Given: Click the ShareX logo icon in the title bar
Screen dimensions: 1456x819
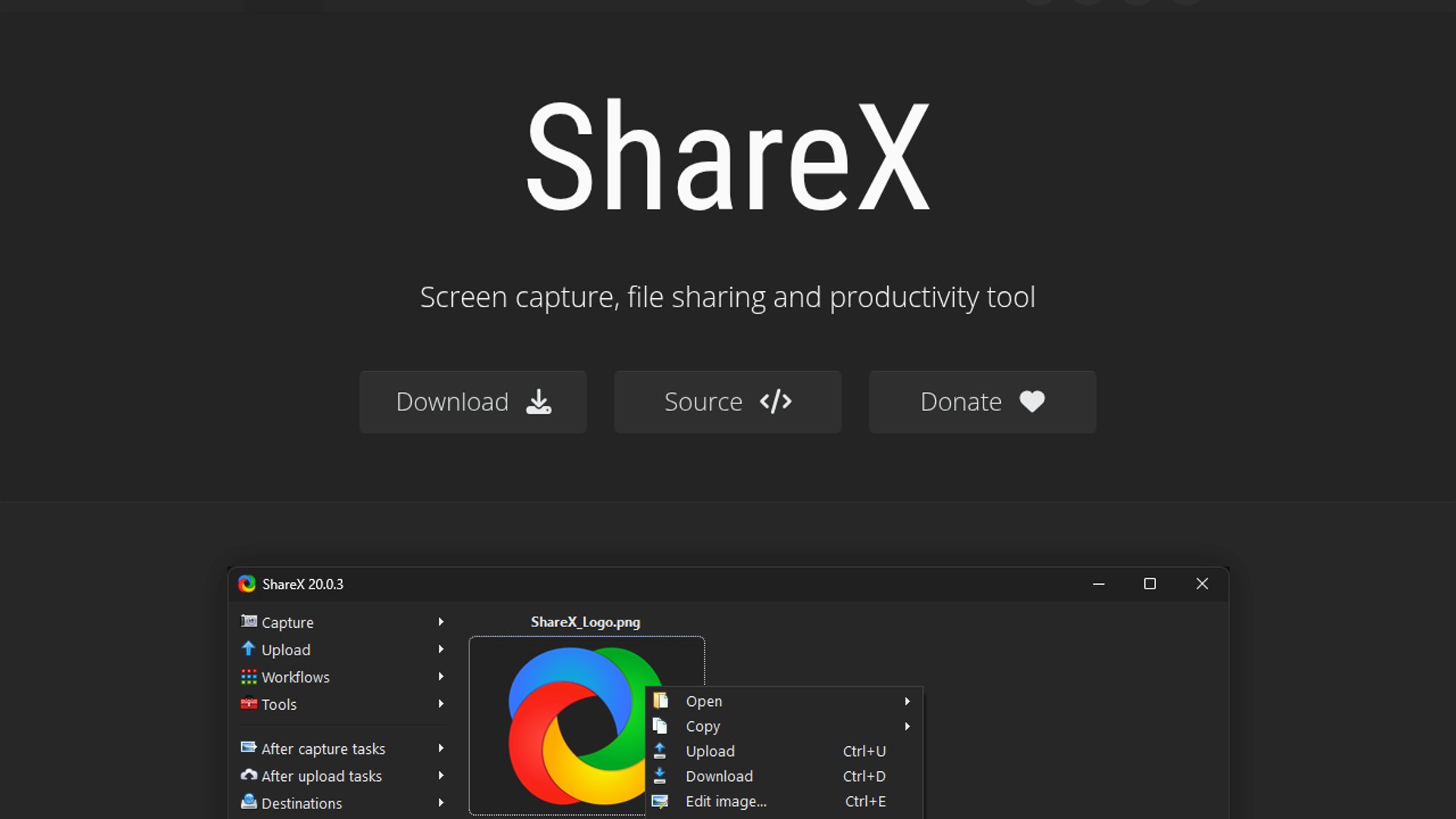Looking at the screenshot, I should [x=246, y=584].
